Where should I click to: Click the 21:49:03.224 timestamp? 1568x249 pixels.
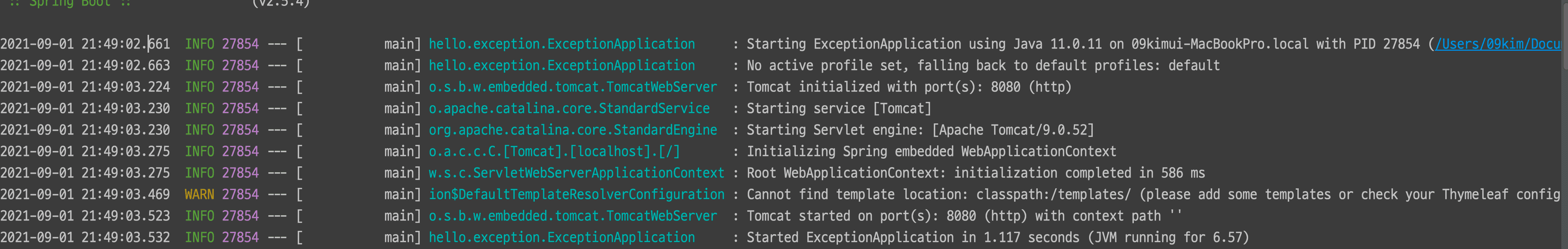click(x=125, y=87)
